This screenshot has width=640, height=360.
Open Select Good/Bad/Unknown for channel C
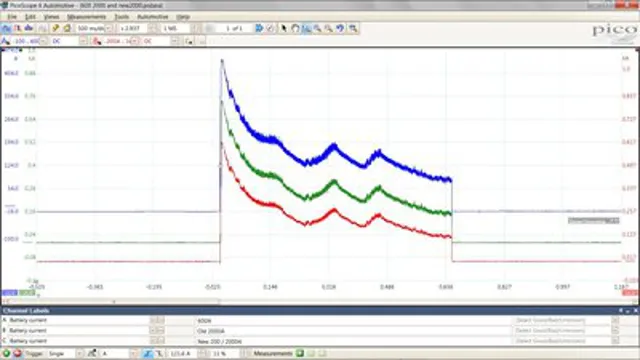pyautogui.click(x=550, y=341)
